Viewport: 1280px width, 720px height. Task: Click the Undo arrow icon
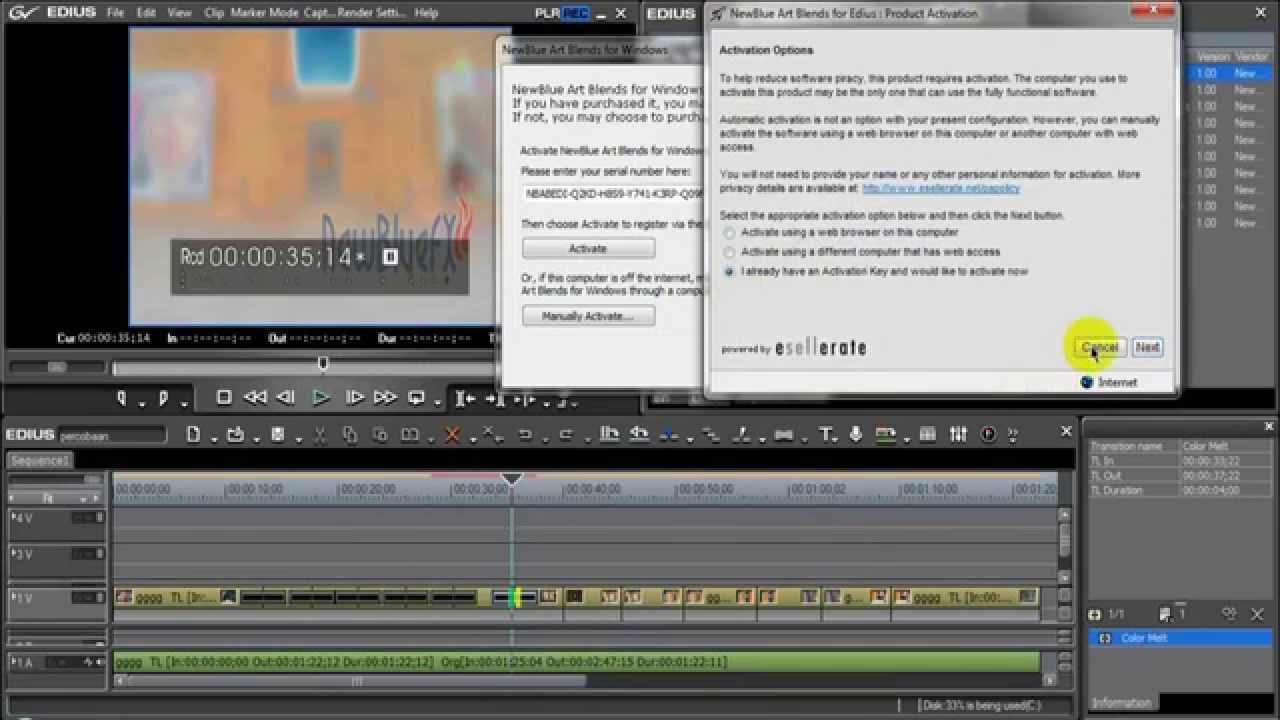pos(524,434)
